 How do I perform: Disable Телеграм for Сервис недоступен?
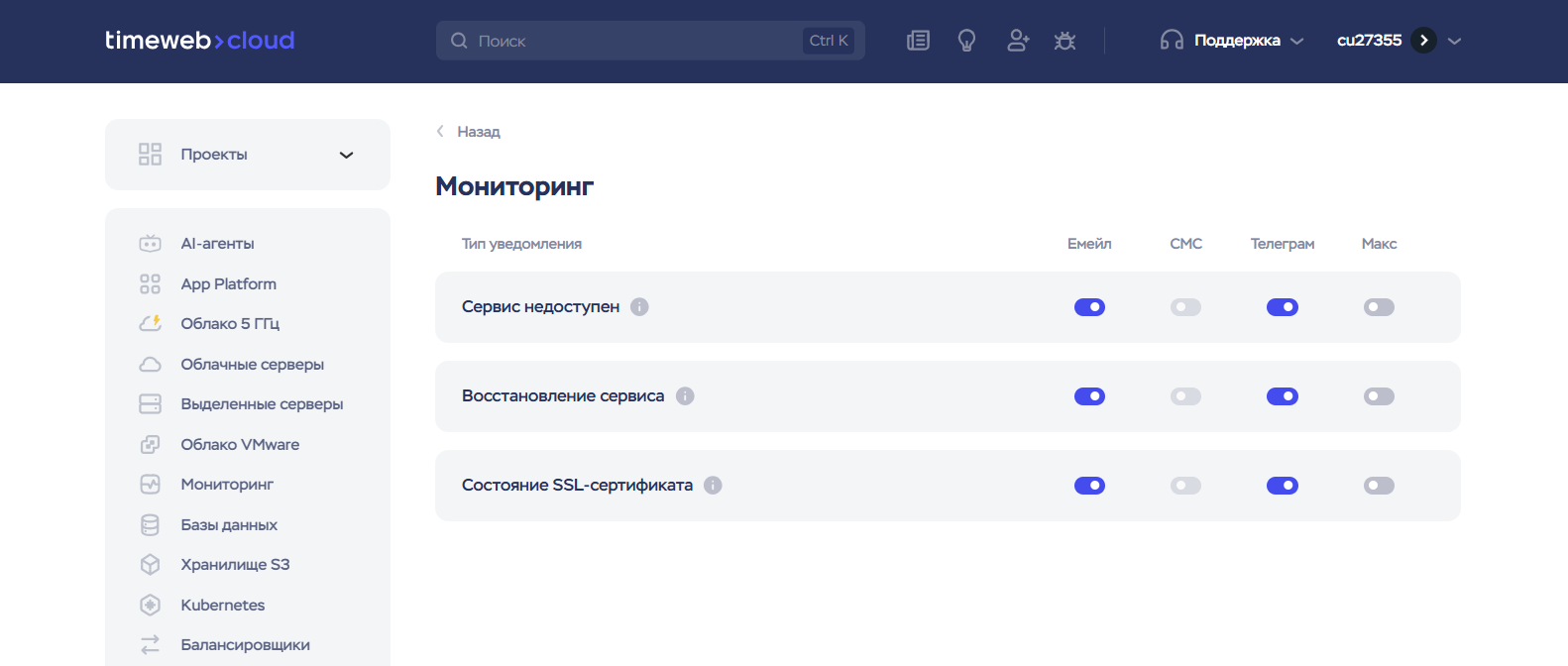(x=1283, y=307)
